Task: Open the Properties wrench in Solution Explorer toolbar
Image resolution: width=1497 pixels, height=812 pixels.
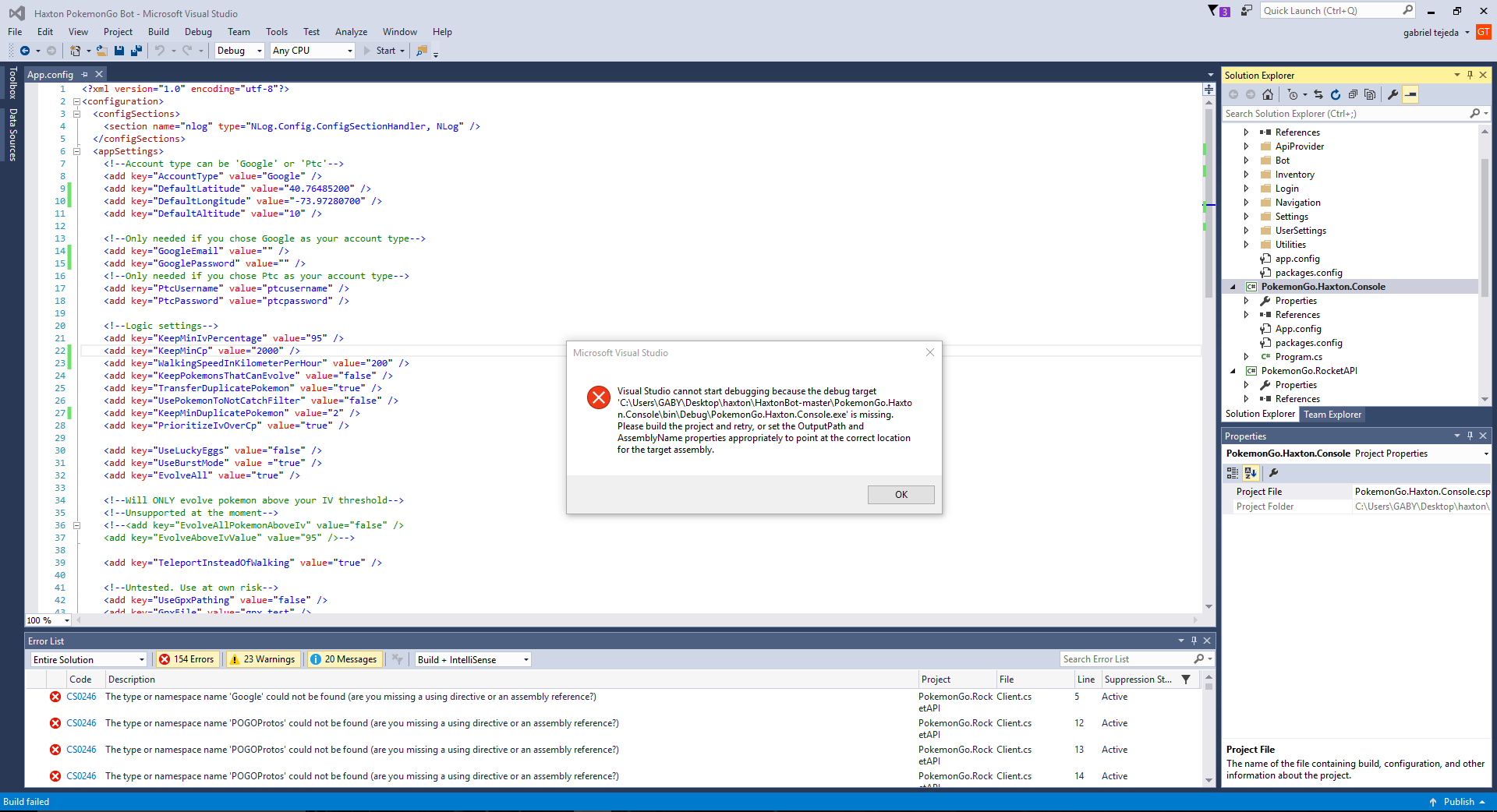Action: tap(1393, 94)
